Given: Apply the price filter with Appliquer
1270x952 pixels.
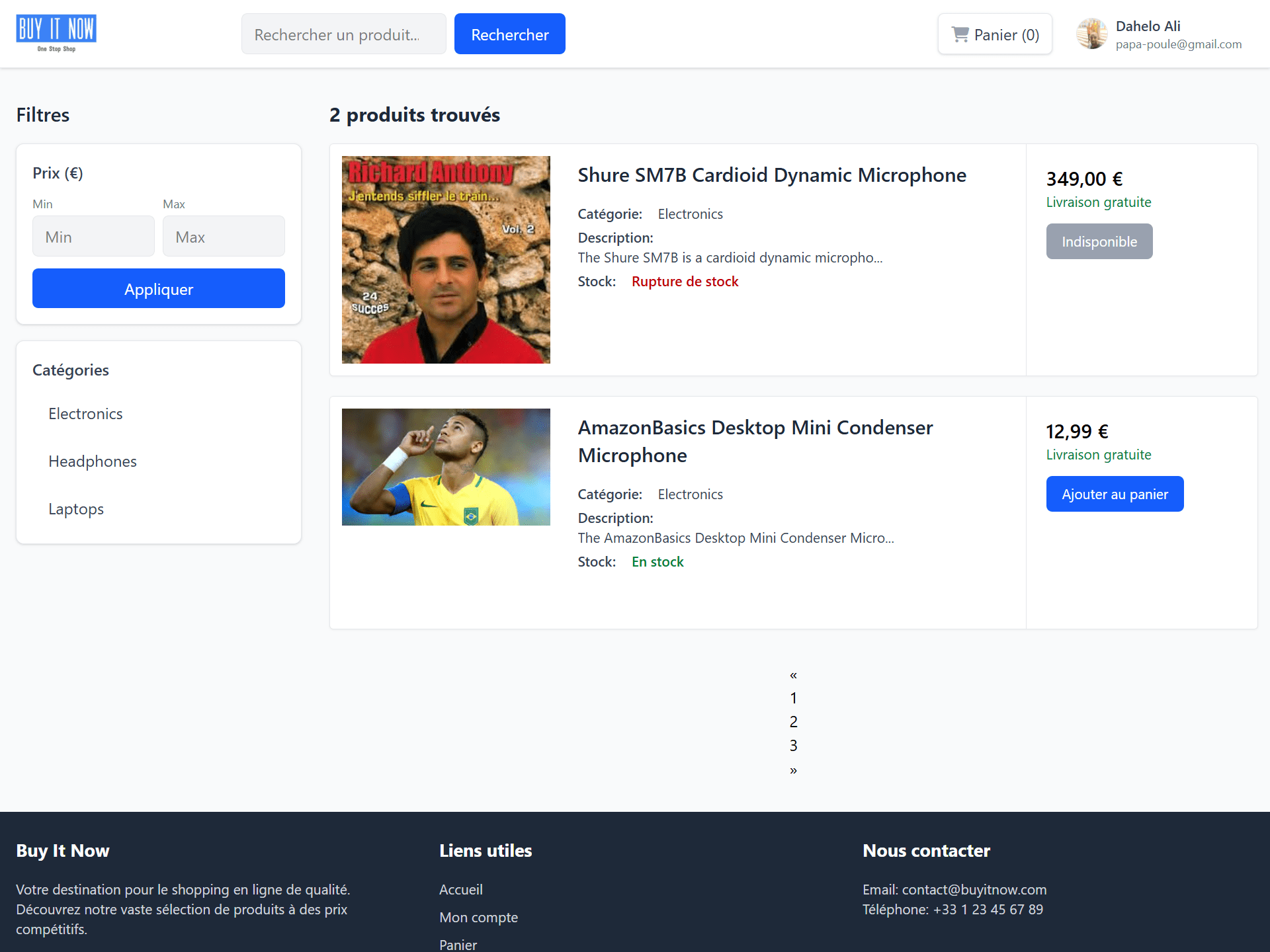Looking at the screenshot, I should [159, 289].
